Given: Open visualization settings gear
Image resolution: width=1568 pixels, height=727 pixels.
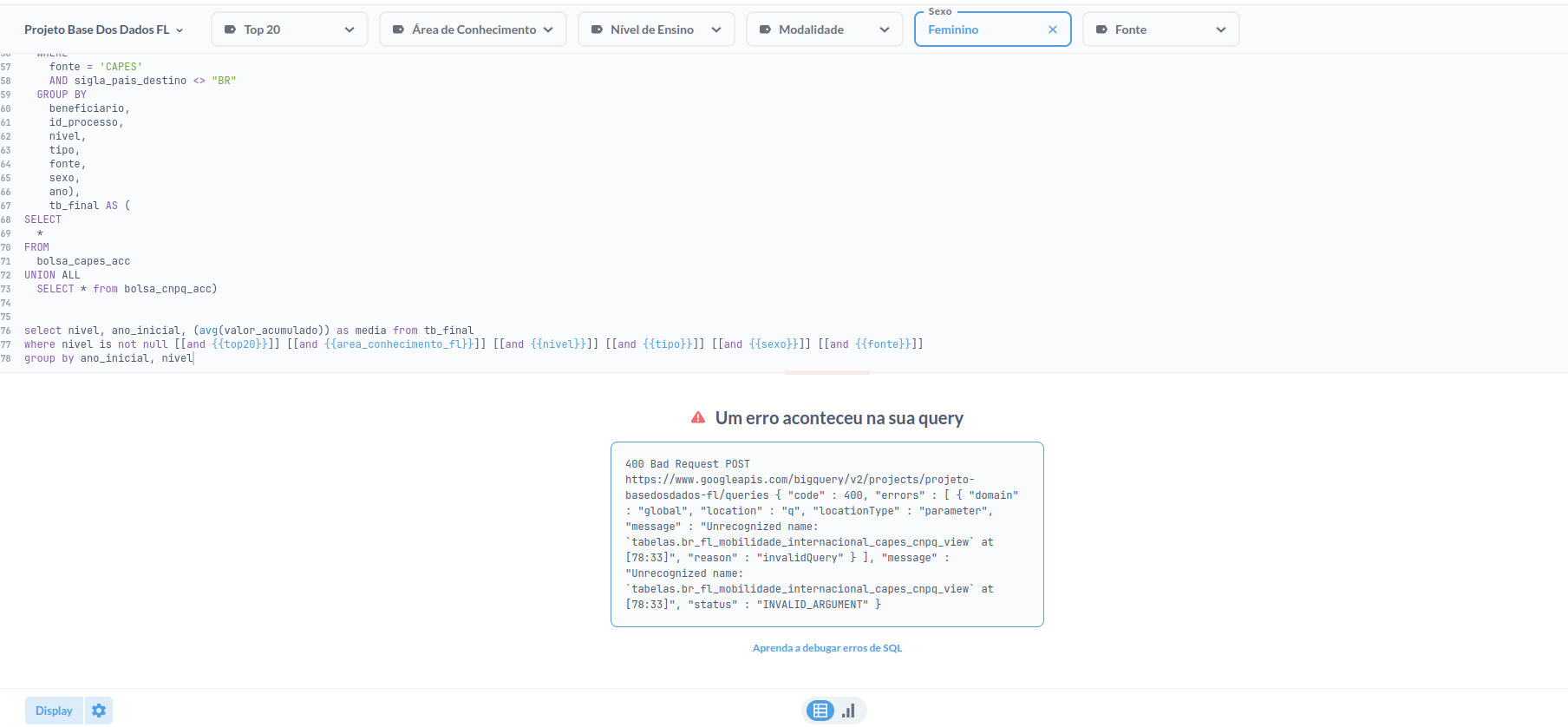Looking at the screenshot, I should tap(99, 711).
